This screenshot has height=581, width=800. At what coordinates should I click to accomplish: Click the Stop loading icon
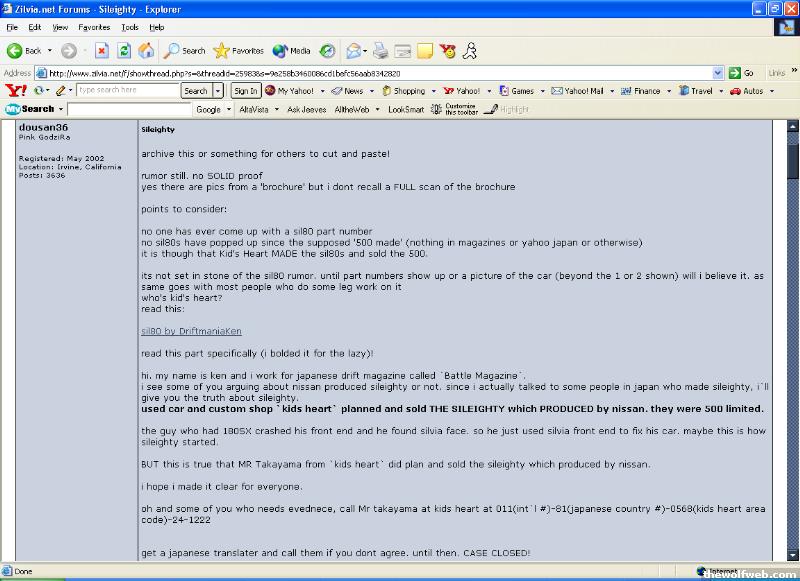pos(102,51)
